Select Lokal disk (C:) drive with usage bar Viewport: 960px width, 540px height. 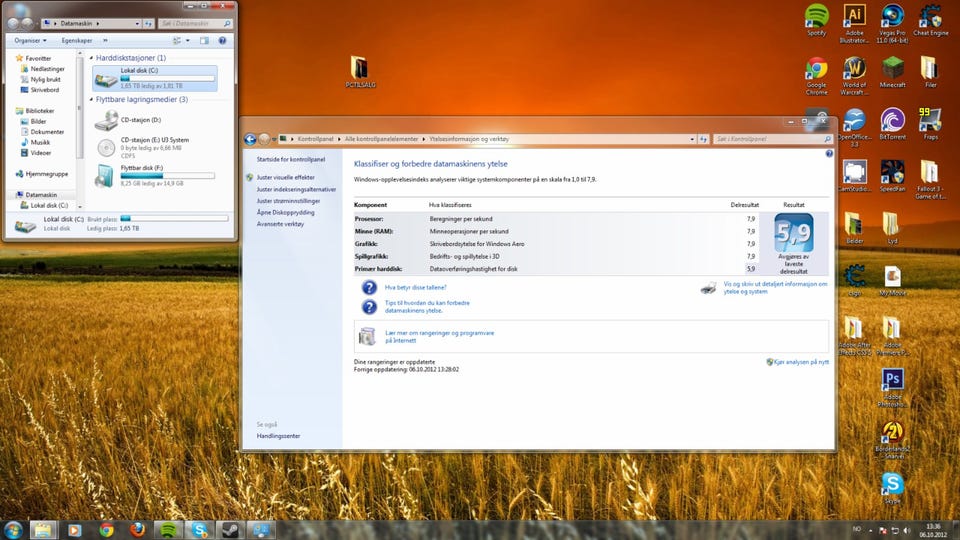tap(155, 78)
